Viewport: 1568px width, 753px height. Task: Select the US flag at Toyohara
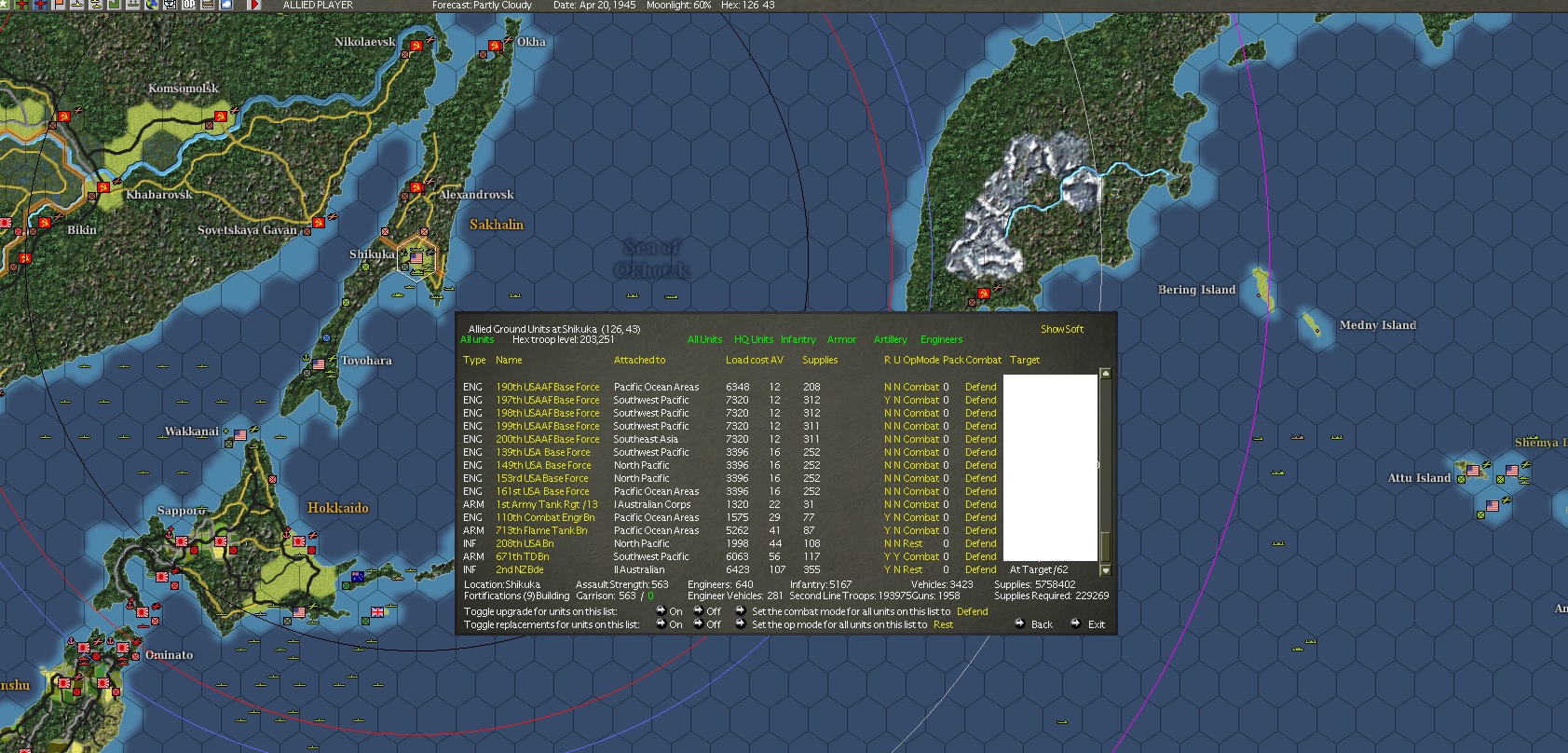[319, 364]
